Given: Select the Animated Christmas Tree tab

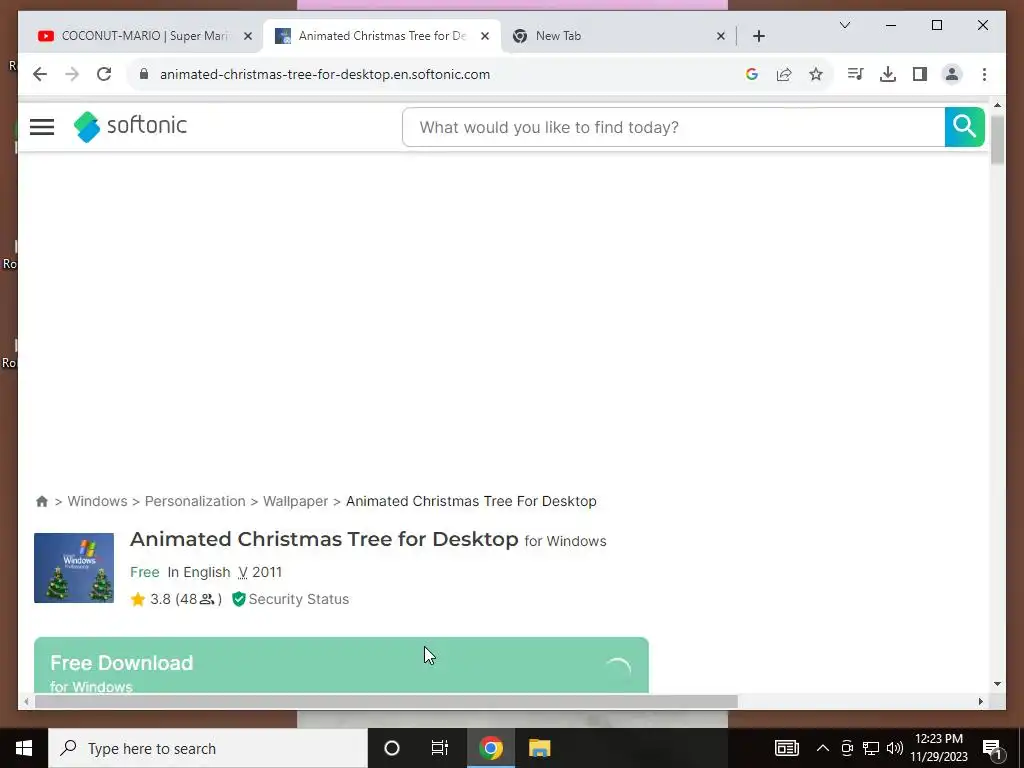Looking at the screenshot, I should point(382,36).
